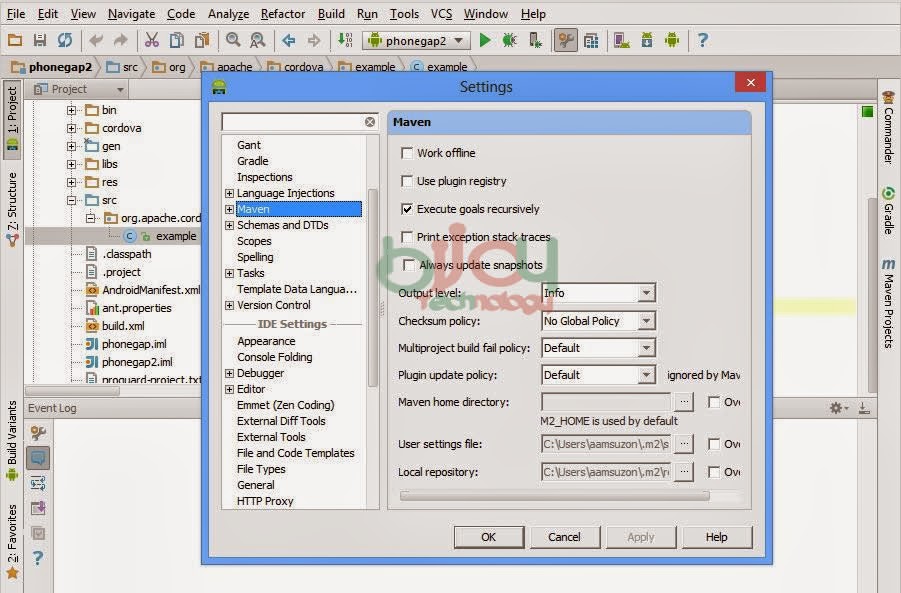Browse for Maven home directory
Viewport: 901px width, 593px height.
click(x=684, y=402)
